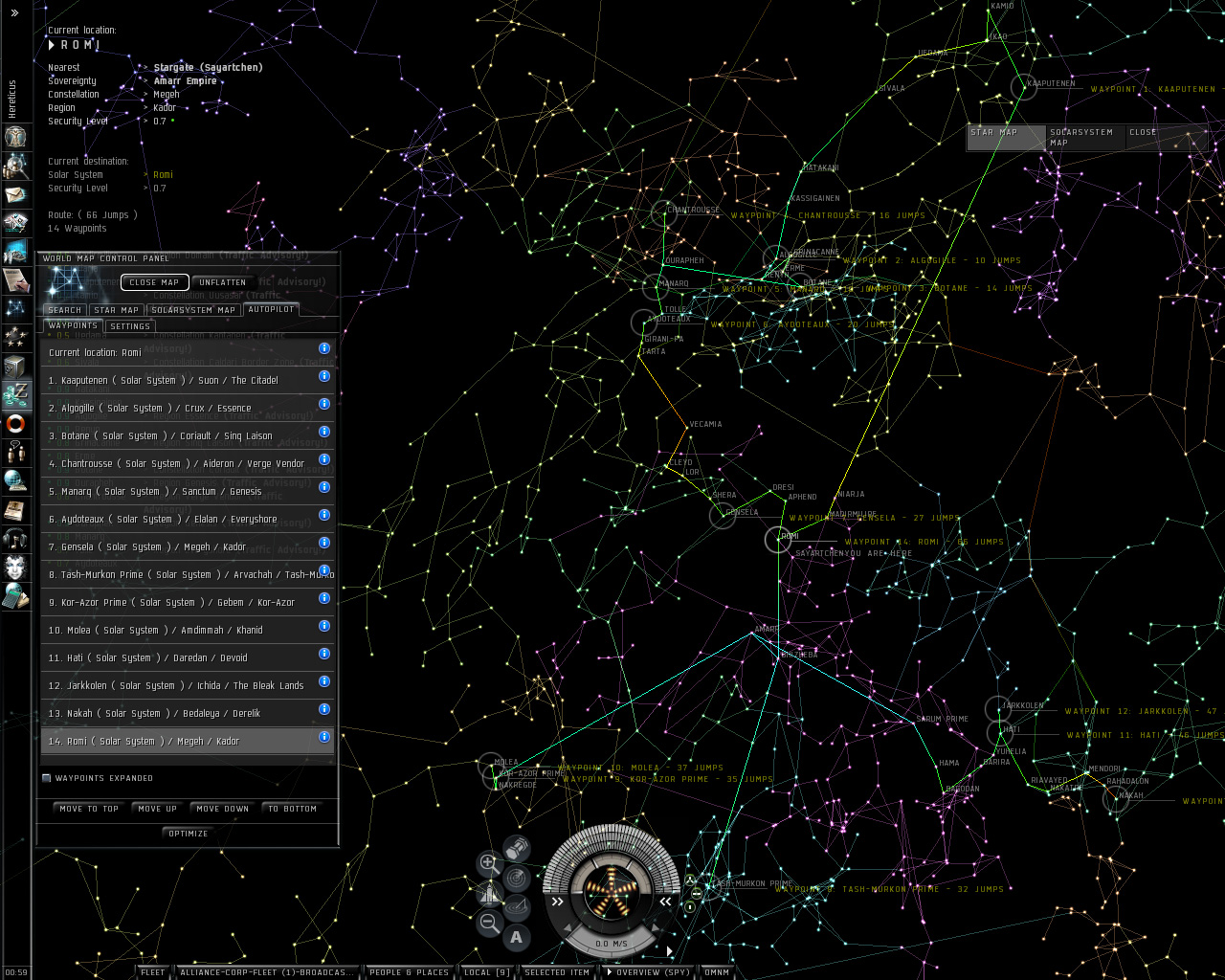
Task: Expand the left HUD double-chevron panel
Action: click(557, 902)
